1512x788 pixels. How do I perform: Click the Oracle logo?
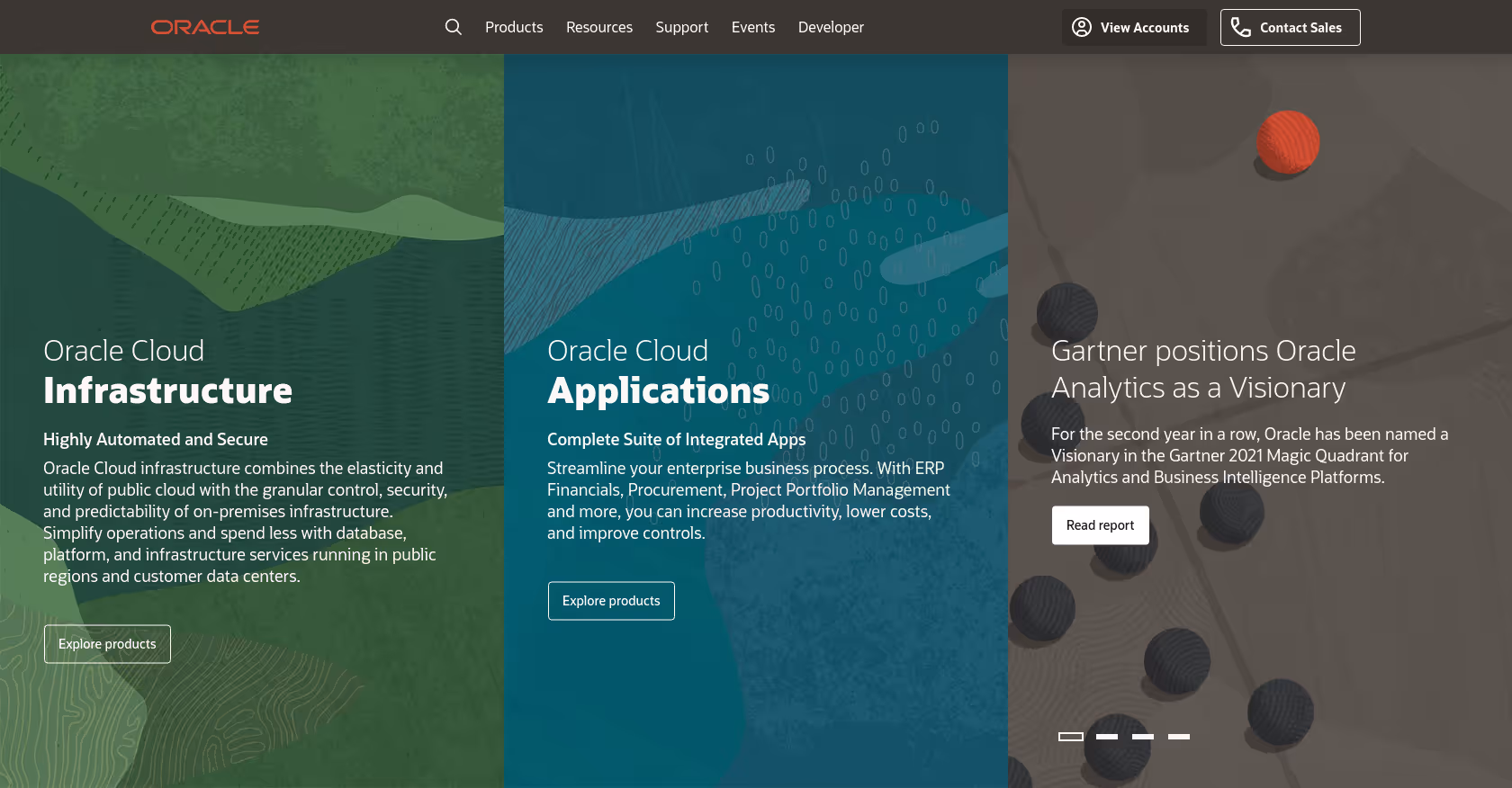[205, 27]
